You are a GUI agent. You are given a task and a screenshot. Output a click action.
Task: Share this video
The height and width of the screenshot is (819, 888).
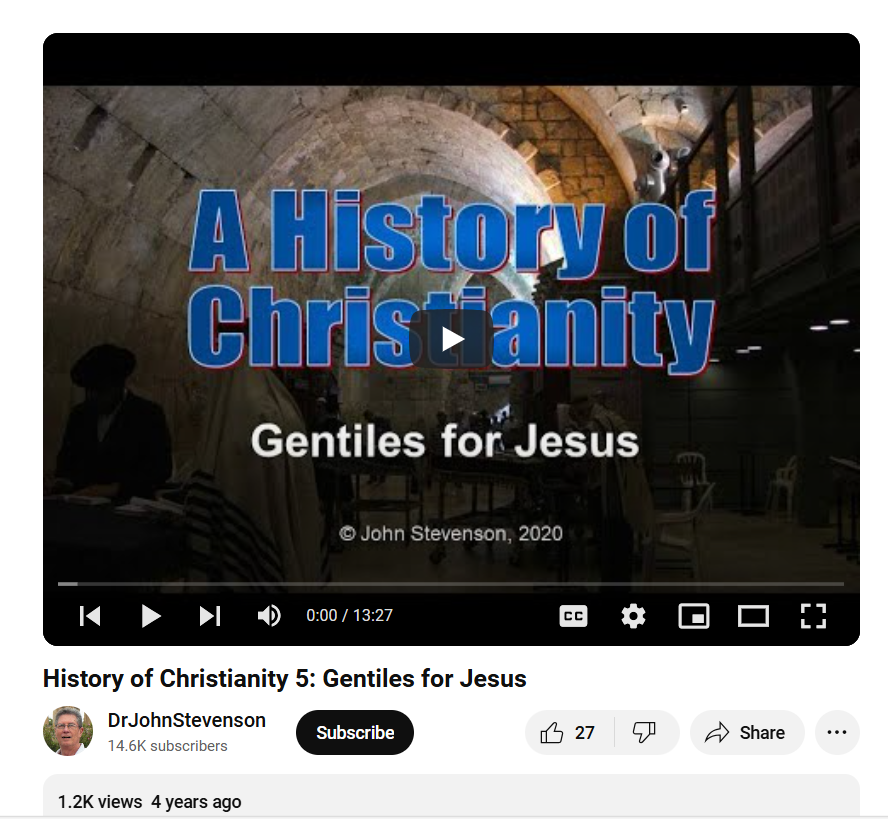pos(746,733)
